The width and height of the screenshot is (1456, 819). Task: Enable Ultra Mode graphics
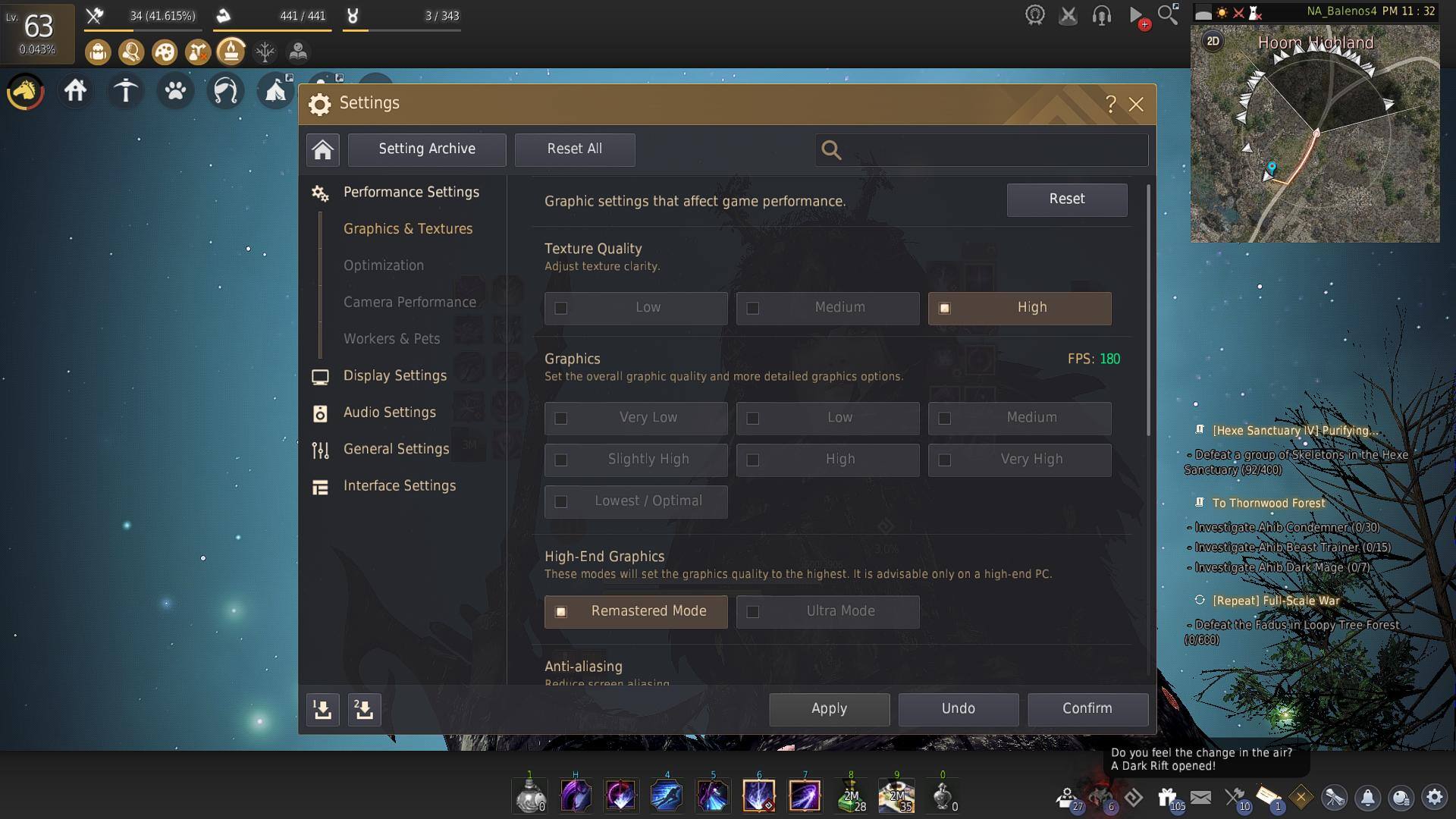click(x=827, y=611)
